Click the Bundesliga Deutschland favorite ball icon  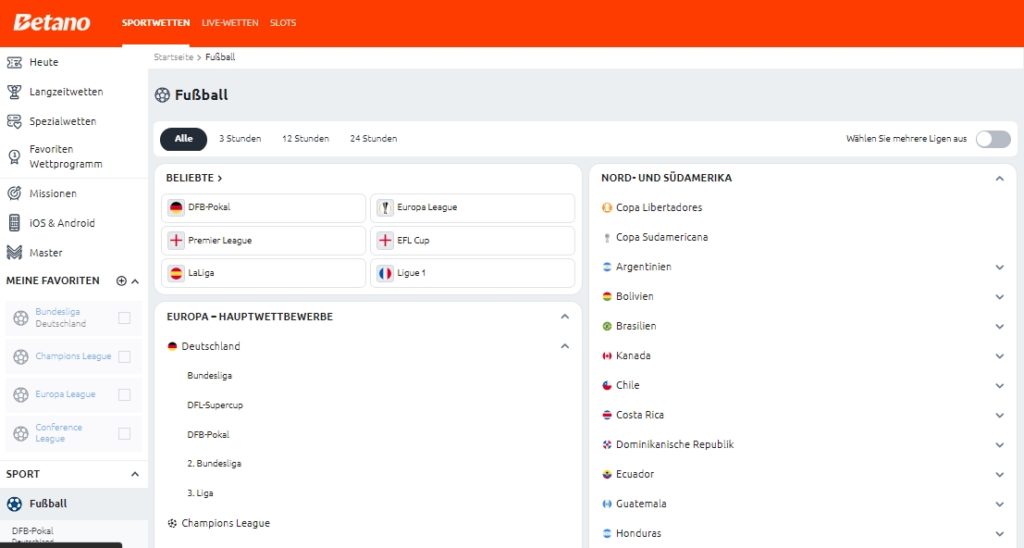click(x=21, y=318)
